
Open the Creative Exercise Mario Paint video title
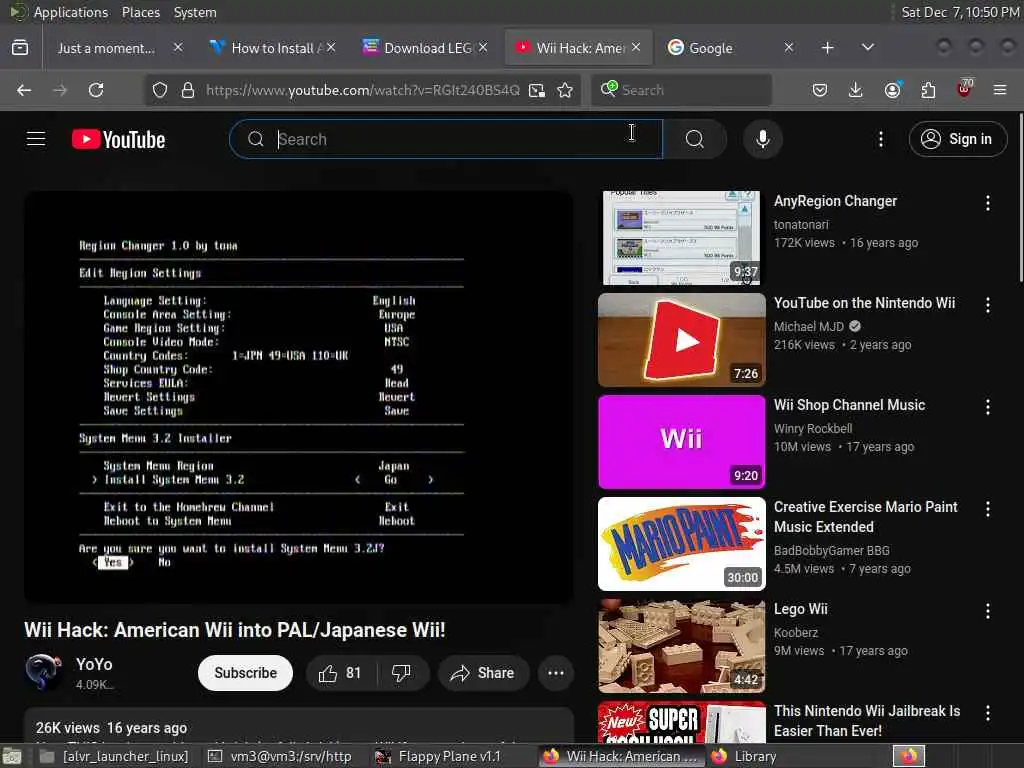pyautogui.click(x=865, y=517)
